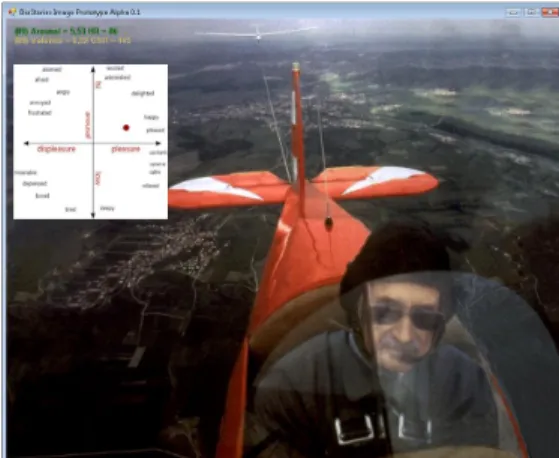The width and height of the screenshot is (559, 458).
Task: Click the left arrowhead of the displeasure axis
Action: click(26, 143)
